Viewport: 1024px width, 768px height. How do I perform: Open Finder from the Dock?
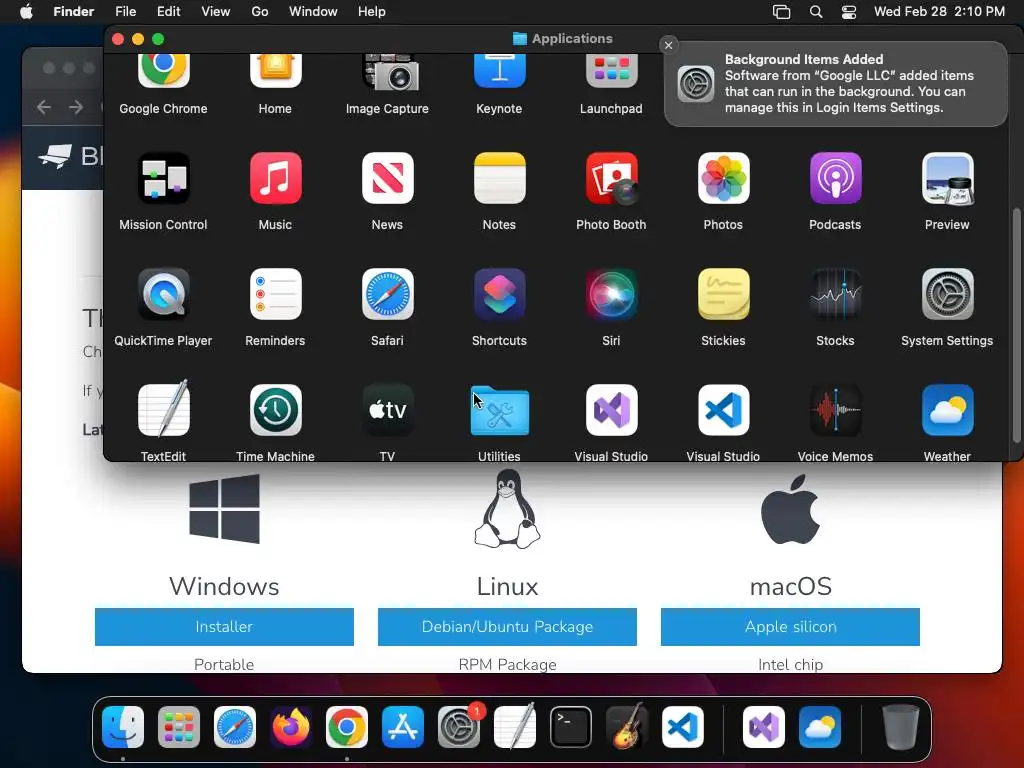[x=123, y=727]
